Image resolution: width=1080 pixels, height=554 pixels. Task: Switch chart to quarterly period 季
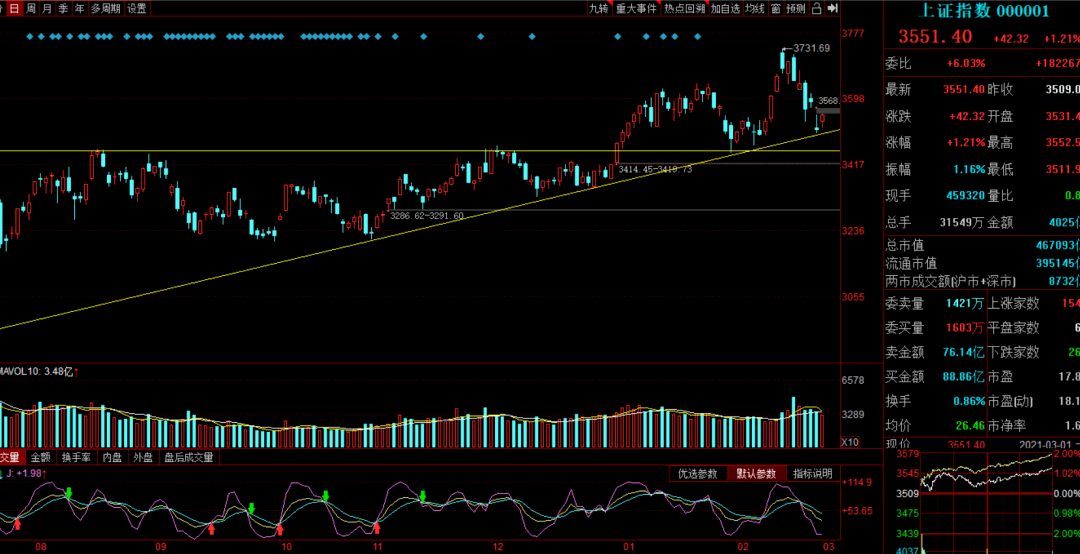pyautogui.click(x=63, y=8)
